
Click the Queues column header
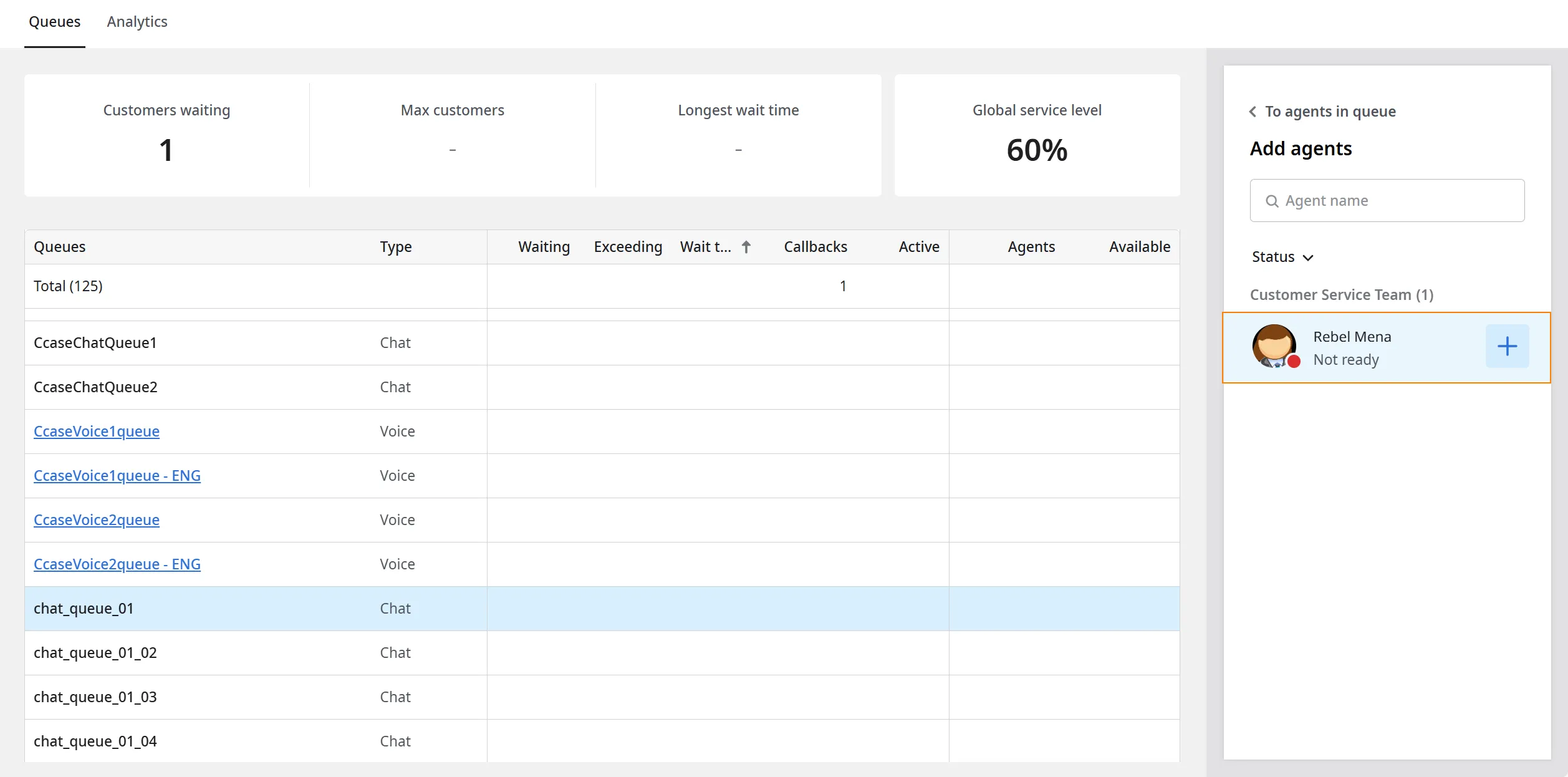coord(60,247)
